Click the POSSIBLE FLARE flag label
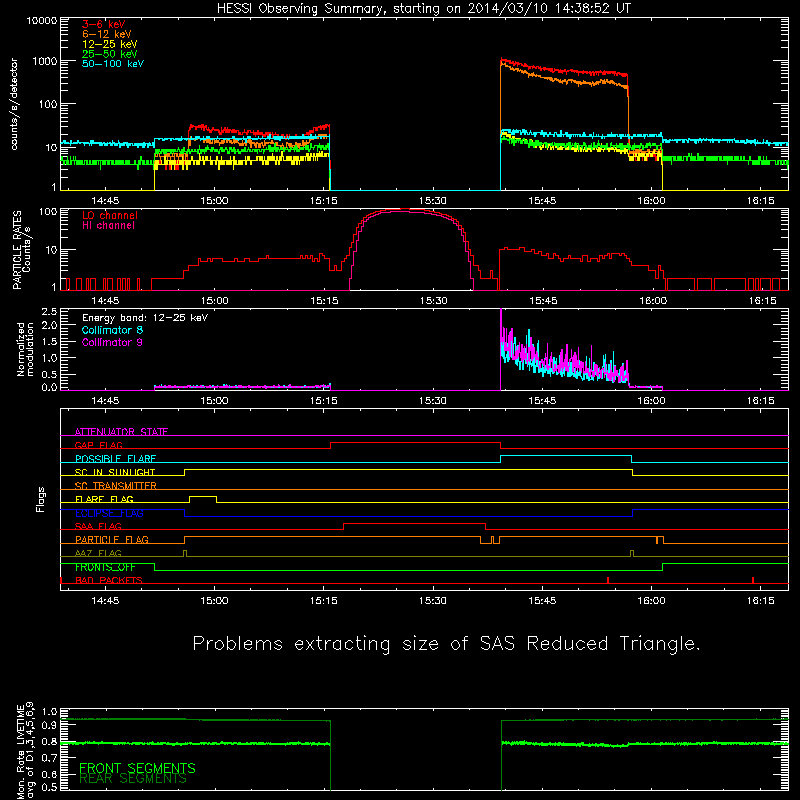 pyautogui.click(x=115, y=459)
